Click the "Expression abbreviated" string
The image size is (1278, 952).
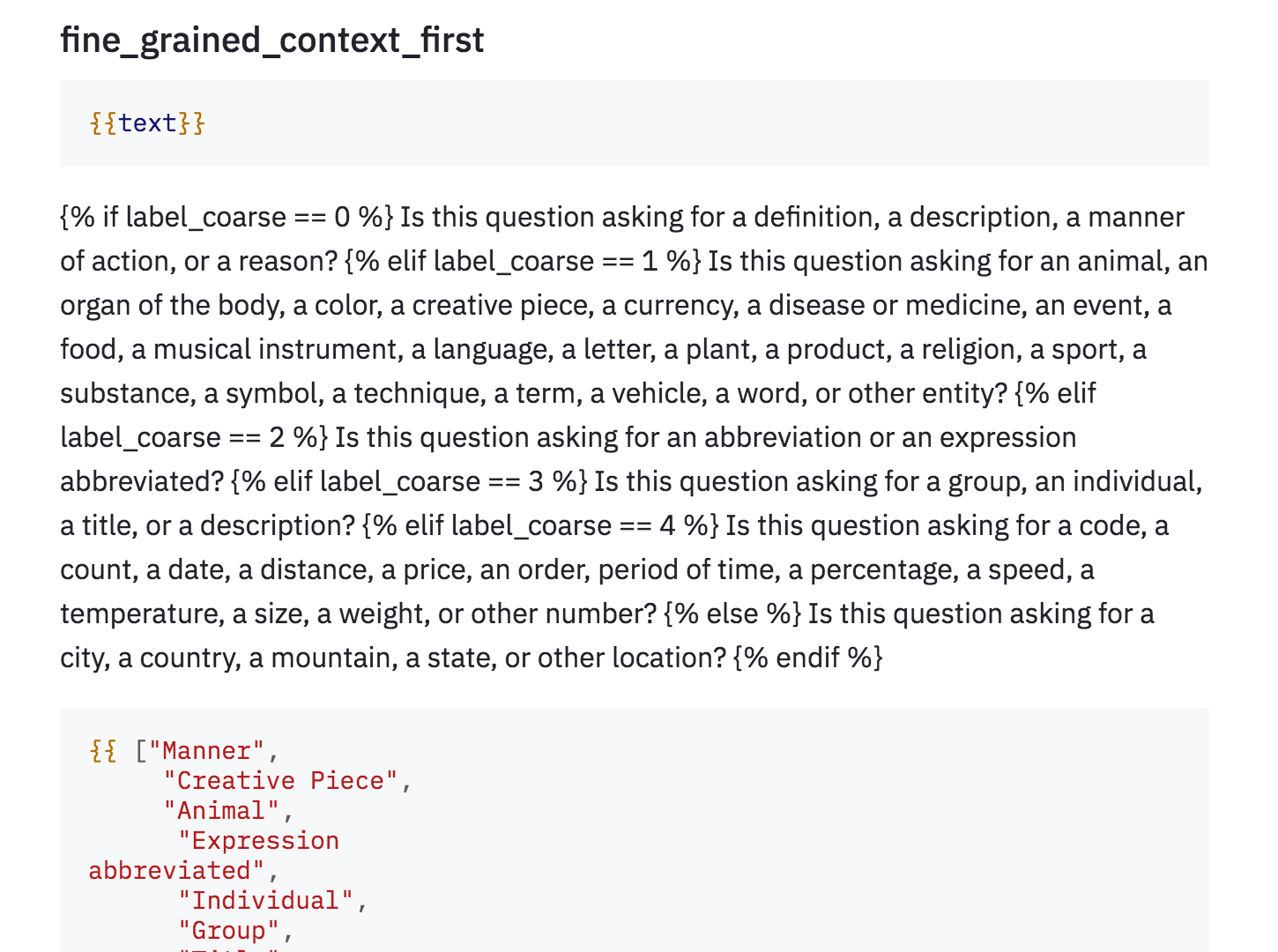(214, 856)
